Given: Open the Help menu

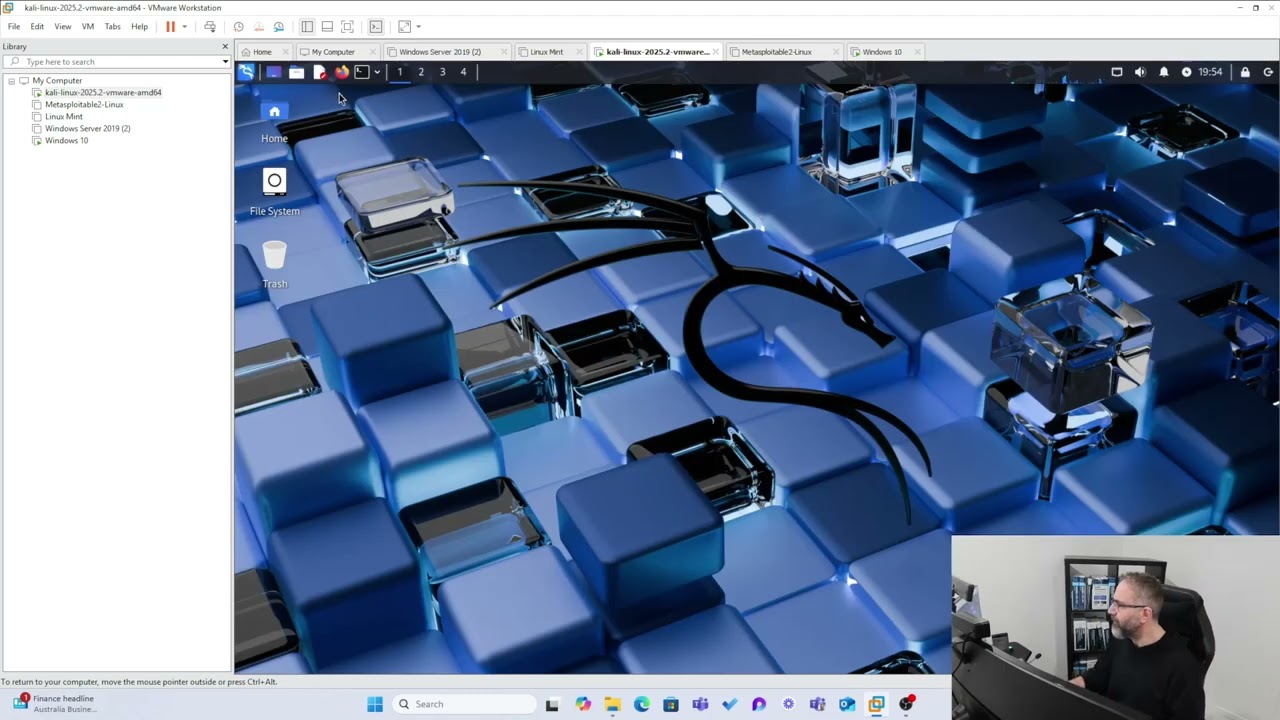Looking at the screenshot, I should point(139,26).
